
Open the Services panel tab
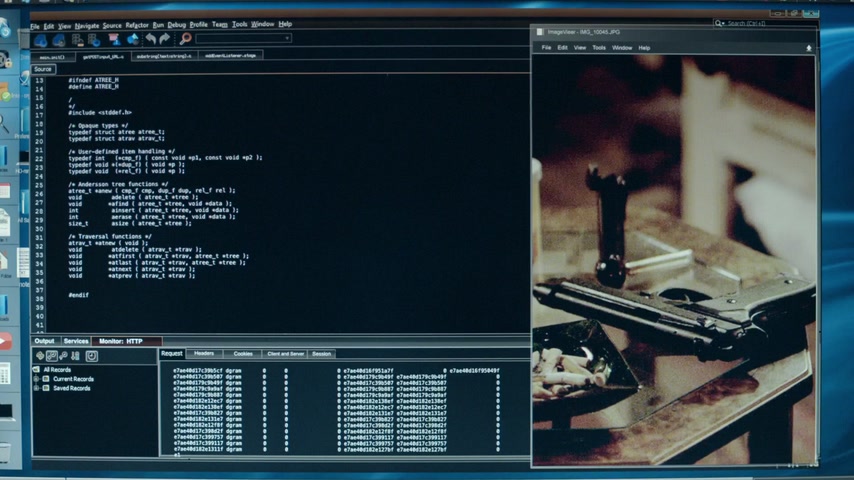(x=76, y=341)
